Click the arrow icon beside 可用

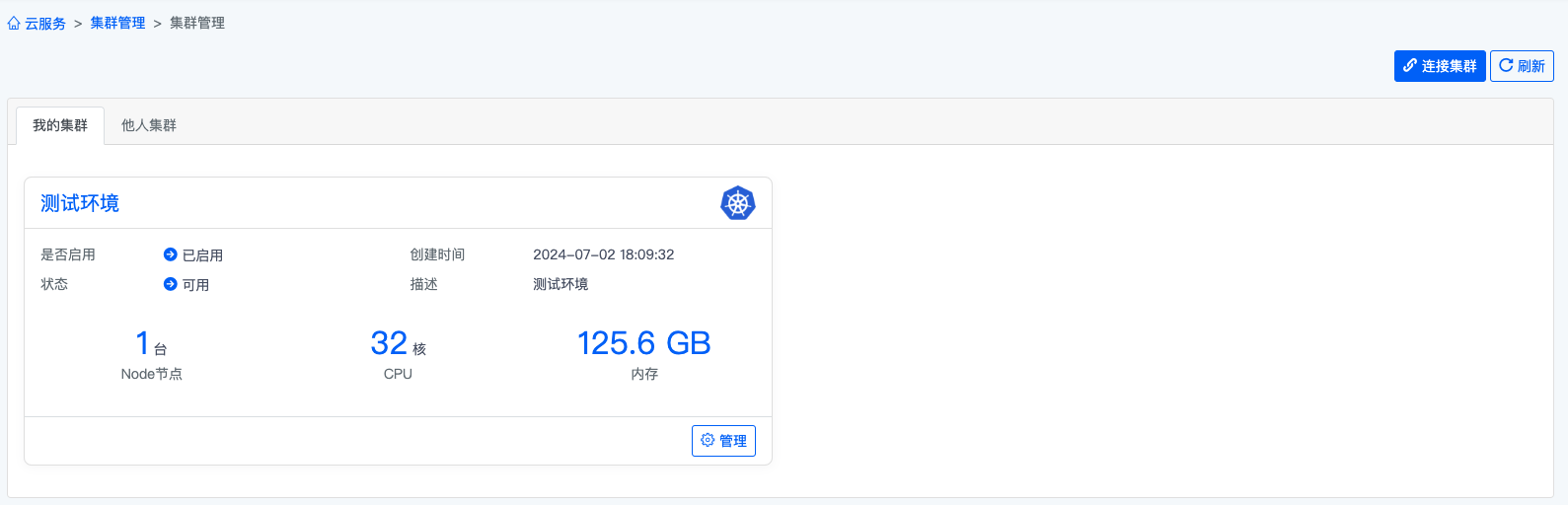coord(170,284)
